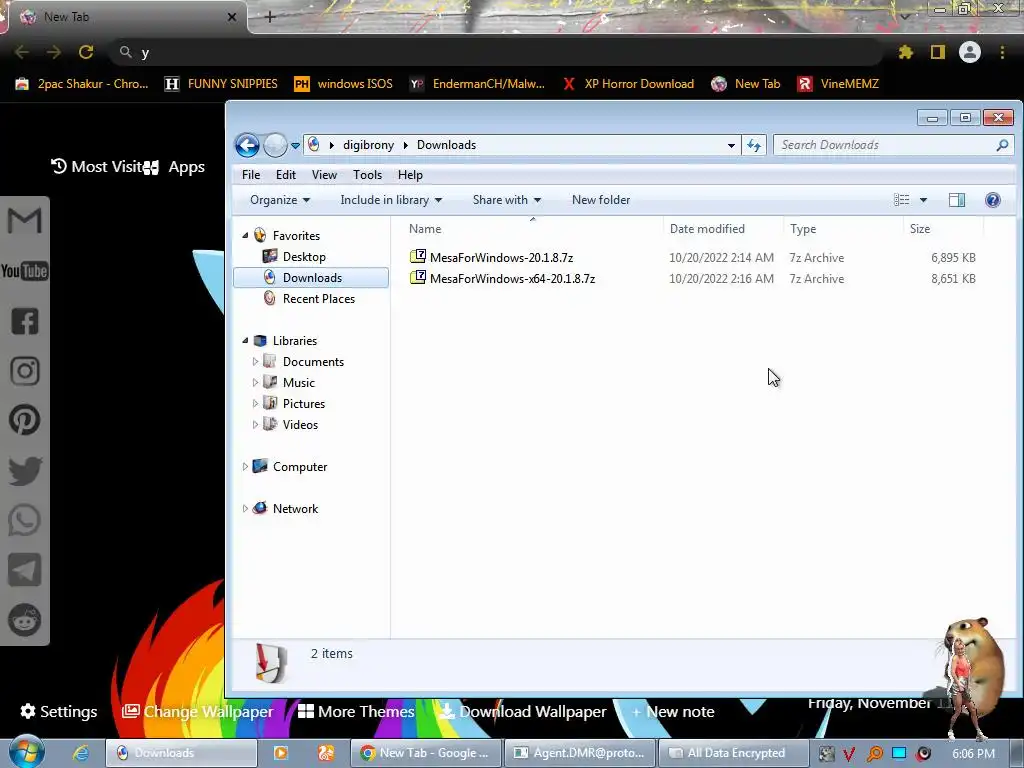The width and height of the screenshot is (1024, 768).
Task: Open the Chrome three-dot menu
Action: click(x=1002, y=52)
